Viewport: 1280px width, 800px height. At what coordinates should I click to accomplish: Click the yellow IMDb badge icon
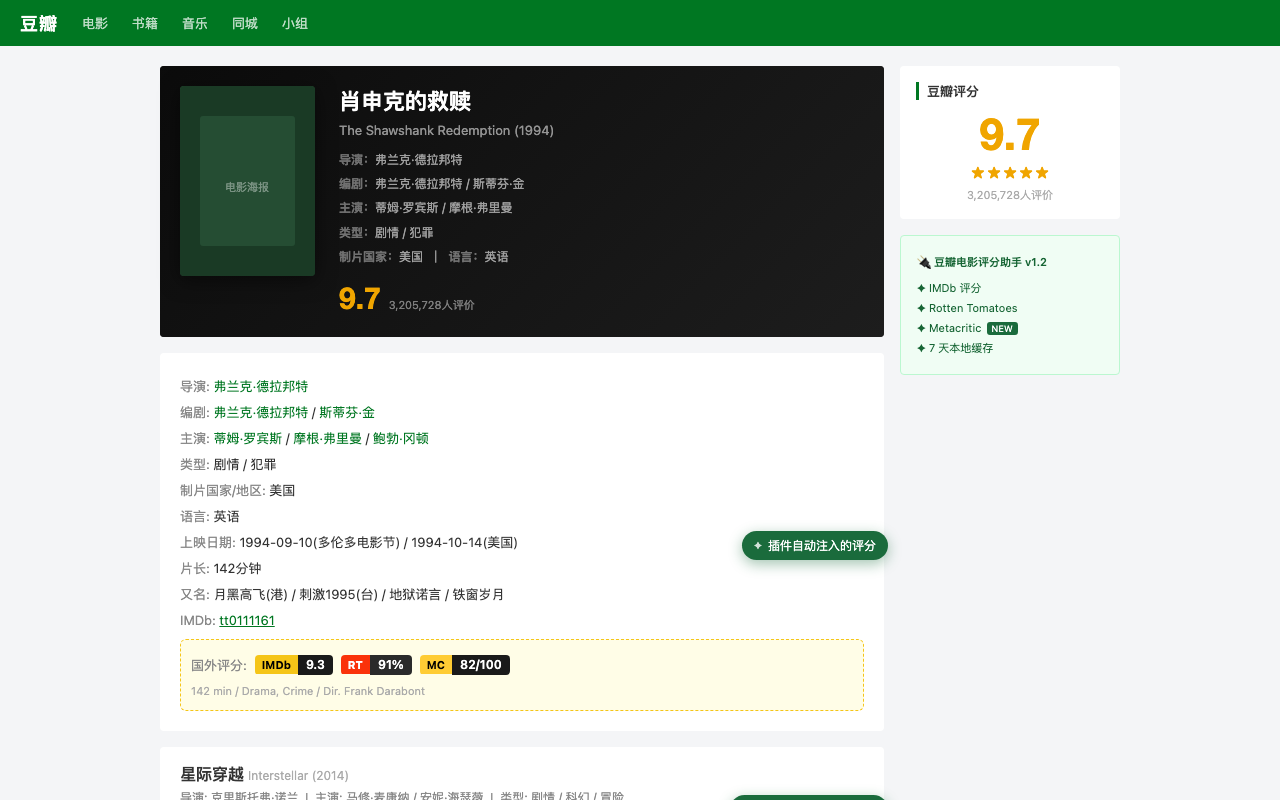pyautogui.click(x=277, y=665)
